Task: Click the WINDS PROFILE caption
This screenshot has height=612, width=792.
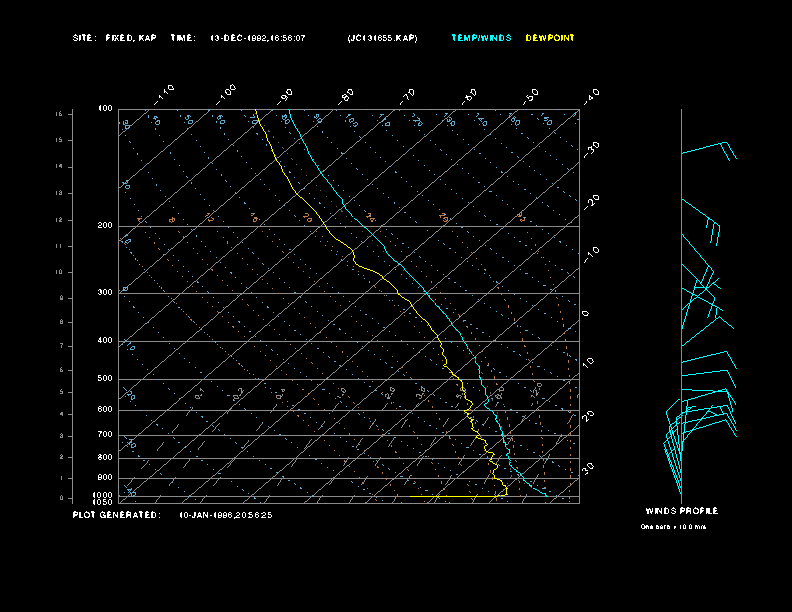Action: pyautogui.click(x=681, y=511)
